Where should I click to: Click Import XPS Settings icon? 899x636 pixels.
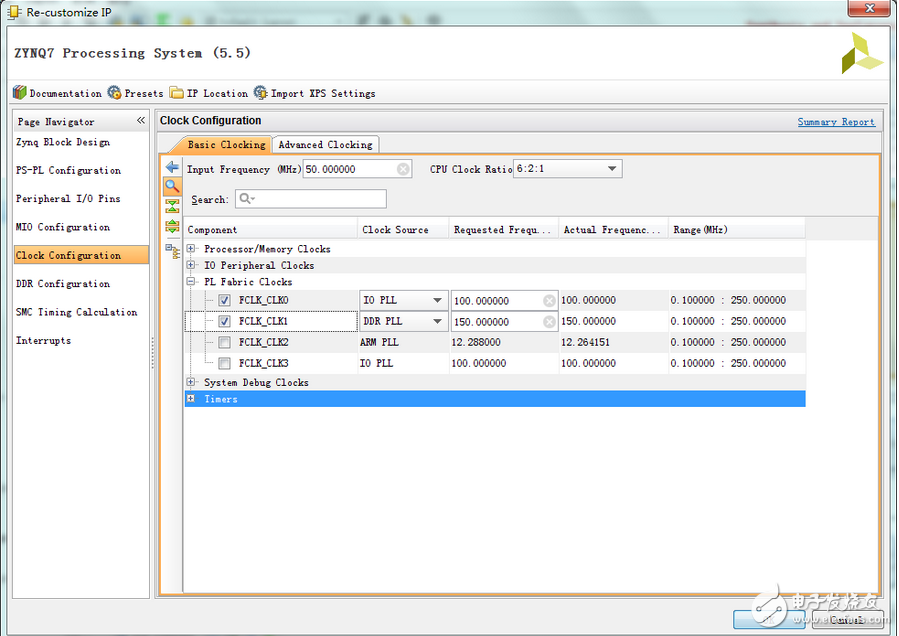click(x=261, y=93)
